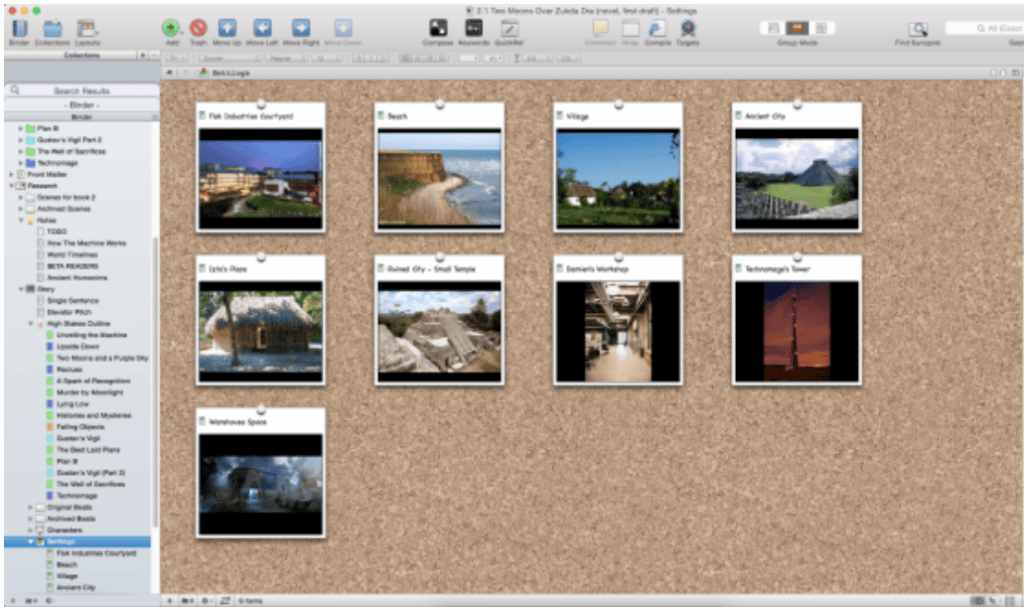Screen dimensions: 1024x607
Task: Enter Compose mode from toolbar
Action: pyautogui.click(x=438, y=28)
